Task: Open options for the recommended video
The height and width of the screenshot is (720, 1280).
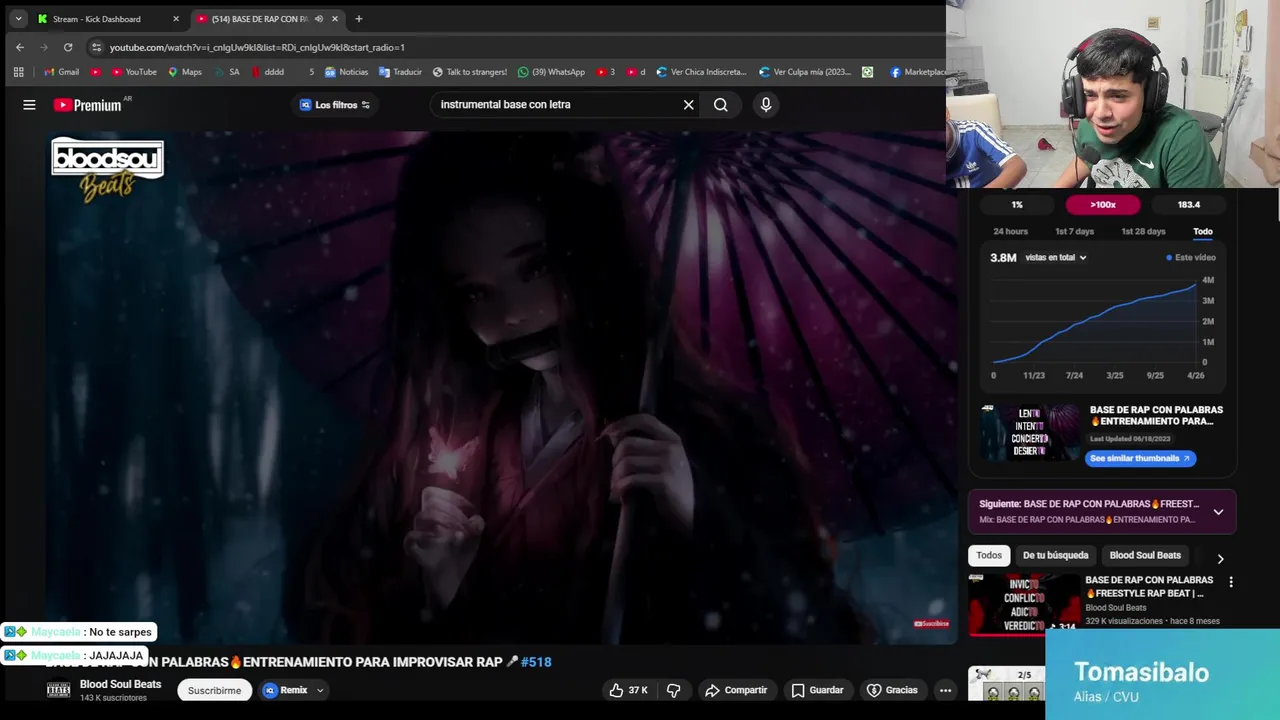Action: 1231,582
